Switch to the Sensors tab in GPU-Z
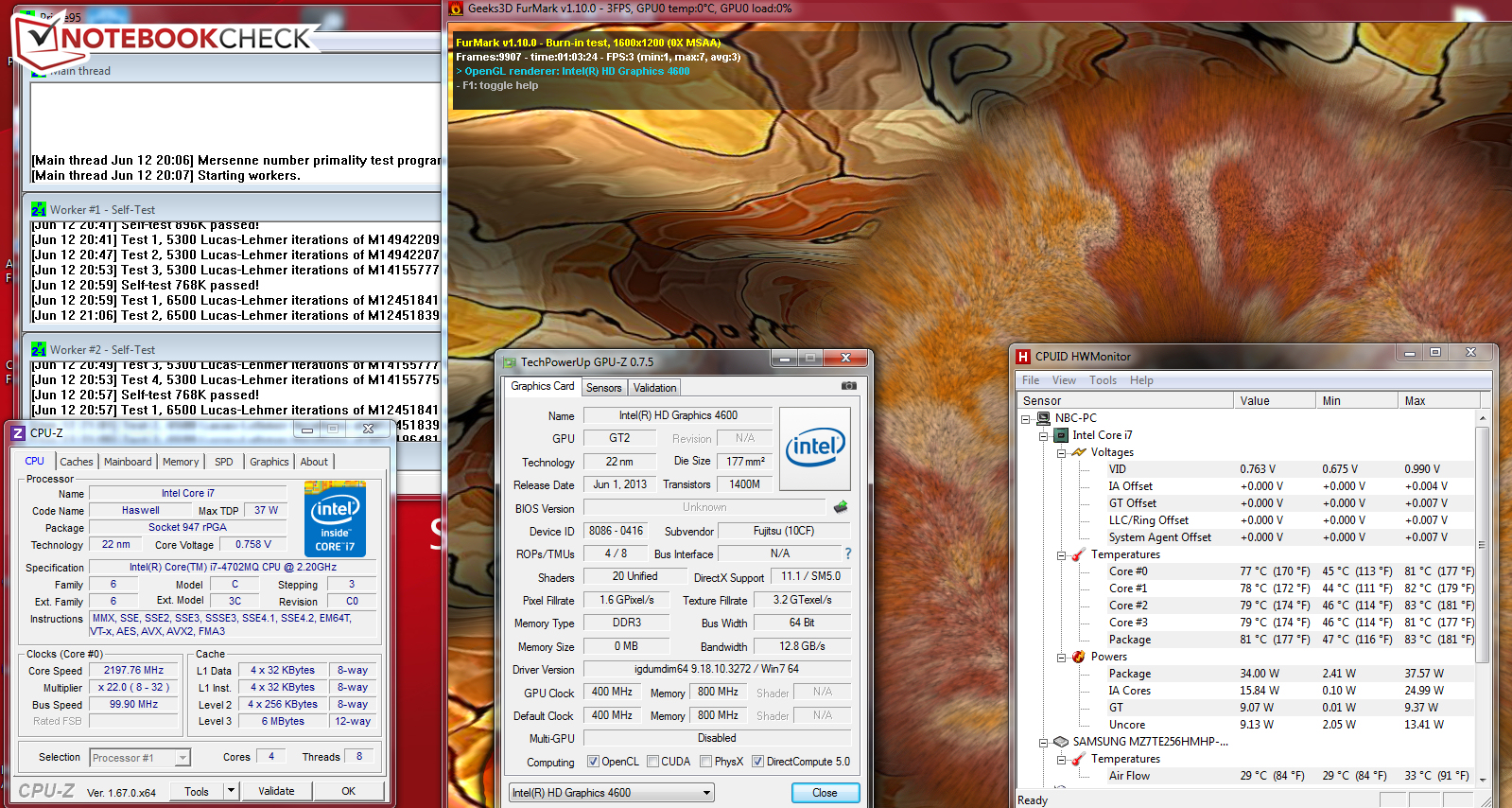Image resolution: width=1512 pixels, height=808 pixels. pyautogui.click(x=604, y=388)
